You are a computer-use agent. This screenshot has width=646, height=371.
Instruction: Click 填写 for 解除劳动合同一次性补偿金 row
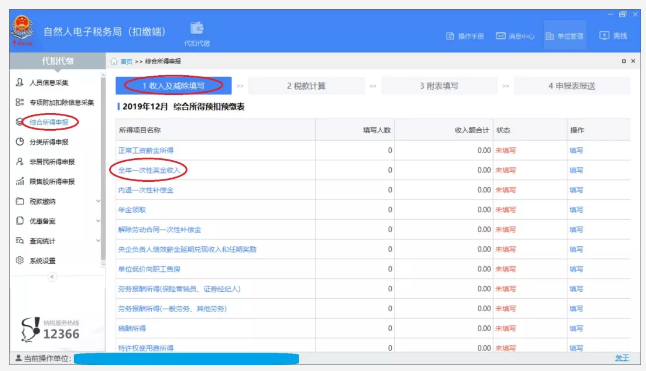pos(576,229)
